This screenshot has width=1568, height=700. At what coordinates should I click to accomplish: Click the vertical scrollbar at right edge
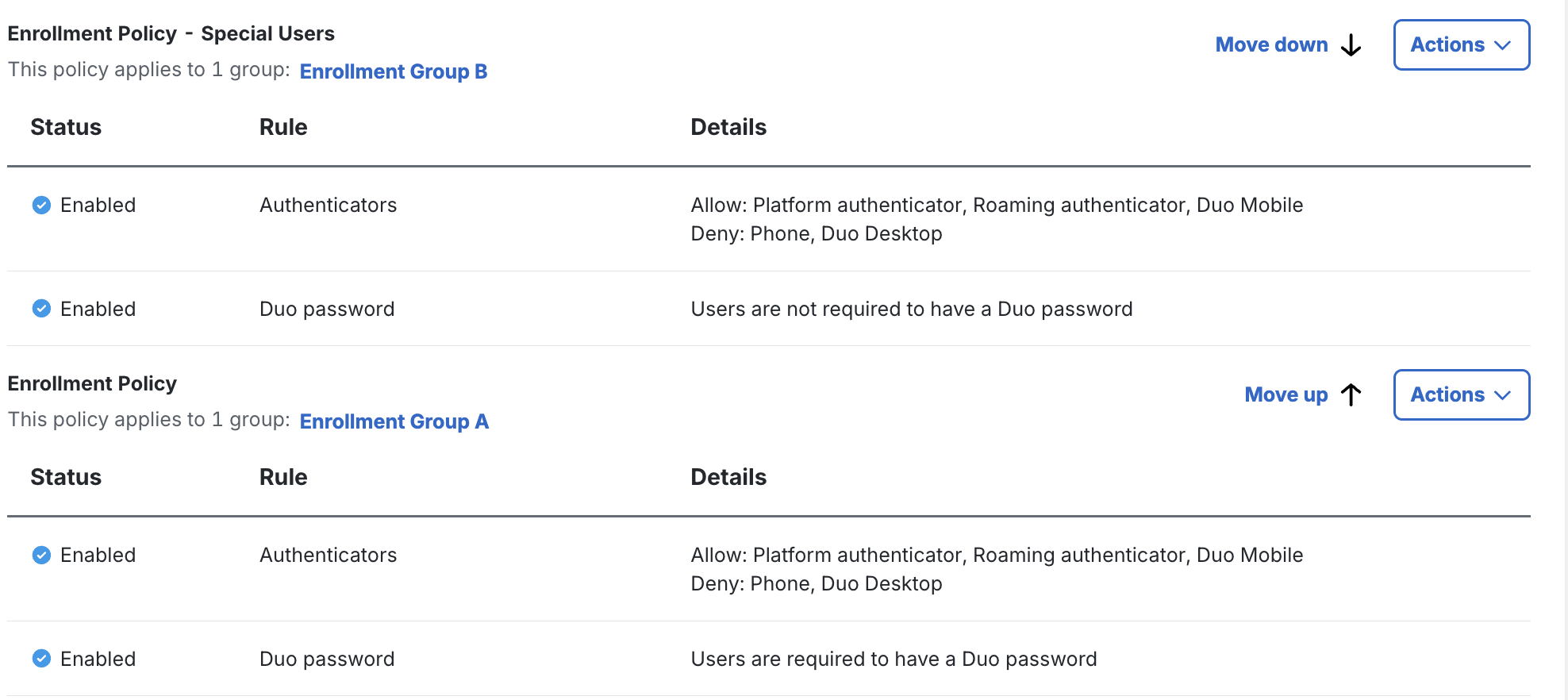(1561, 349)
